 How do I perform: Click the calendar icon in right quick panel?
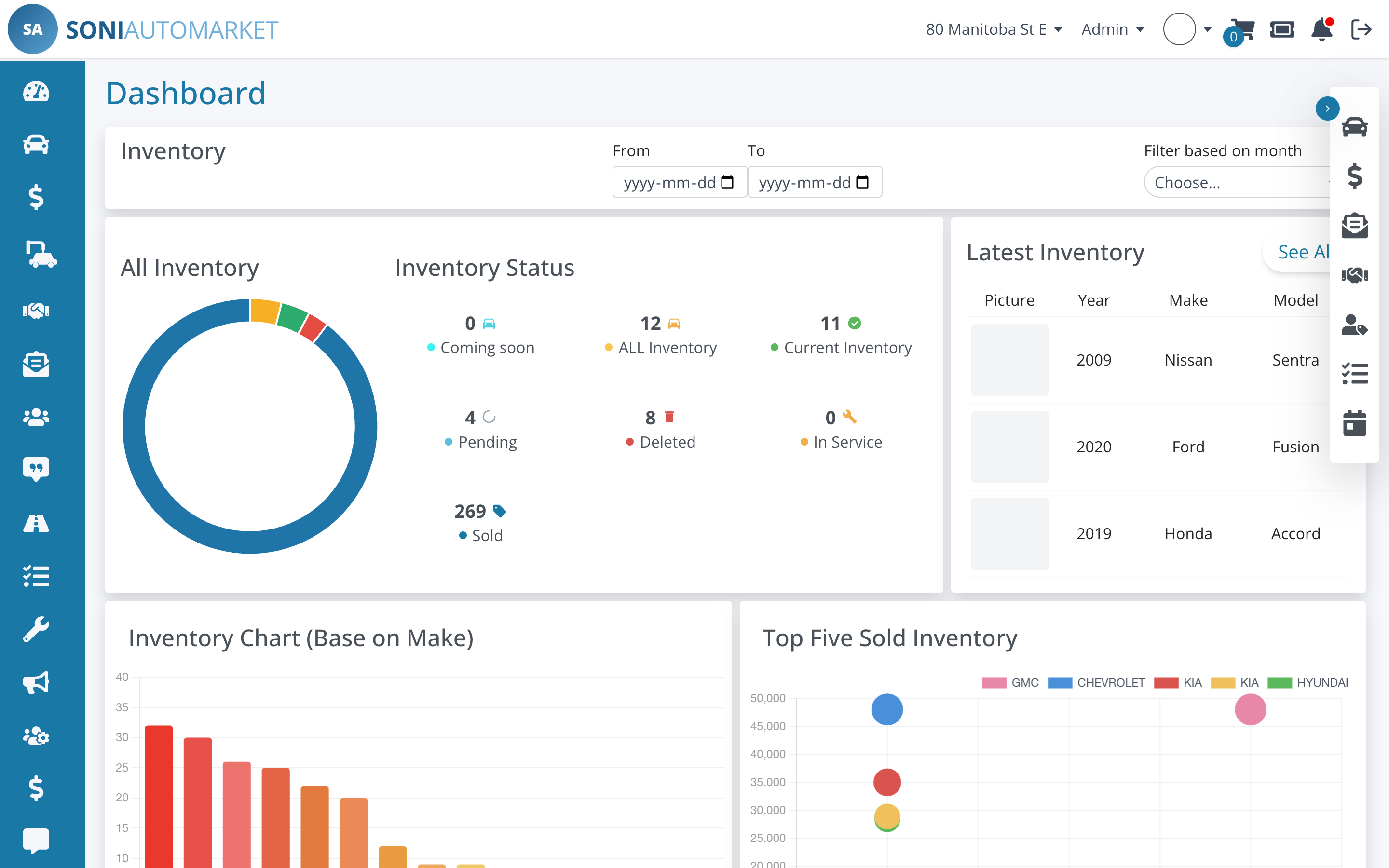[x=1355, y=423]
